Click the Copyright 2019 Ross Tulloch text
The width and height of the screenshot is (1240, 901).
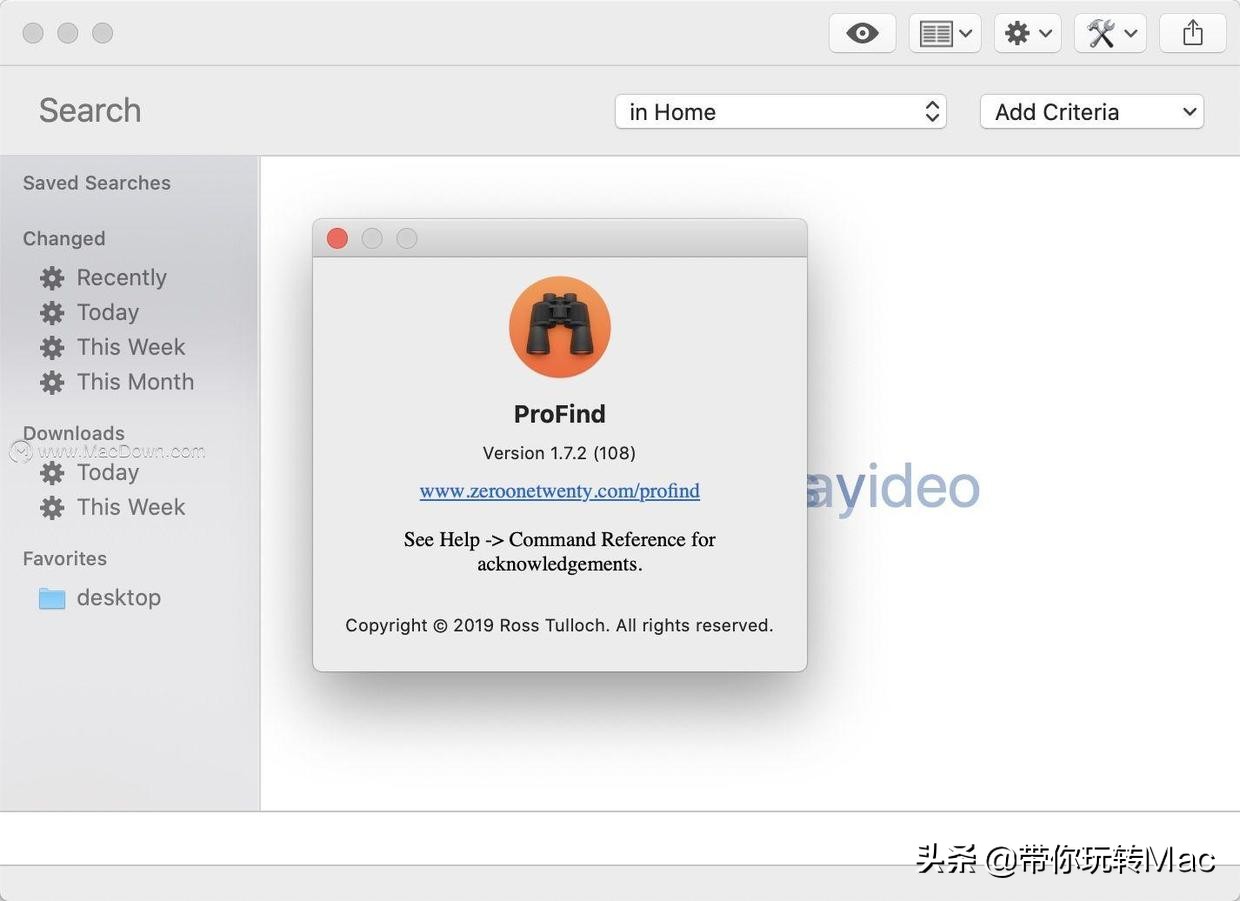[559, 626]
